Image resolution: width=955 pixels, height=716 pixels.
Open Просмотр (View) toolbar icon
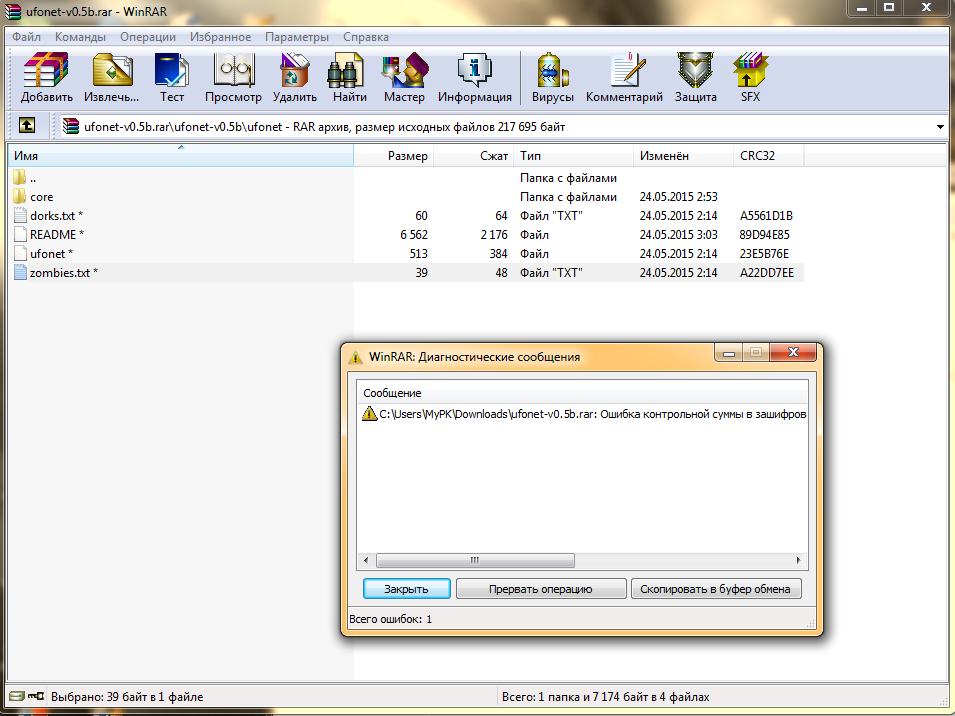pos(233,69)
